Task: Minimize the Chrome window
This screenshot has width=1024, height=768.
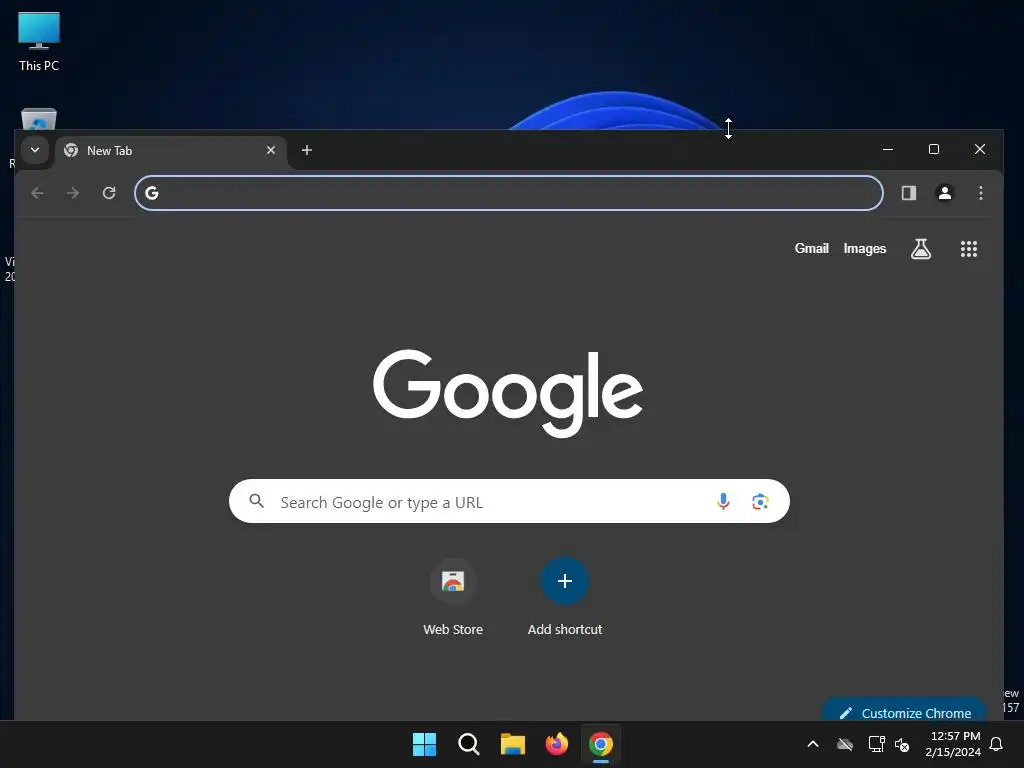Action: click(888, 150)
